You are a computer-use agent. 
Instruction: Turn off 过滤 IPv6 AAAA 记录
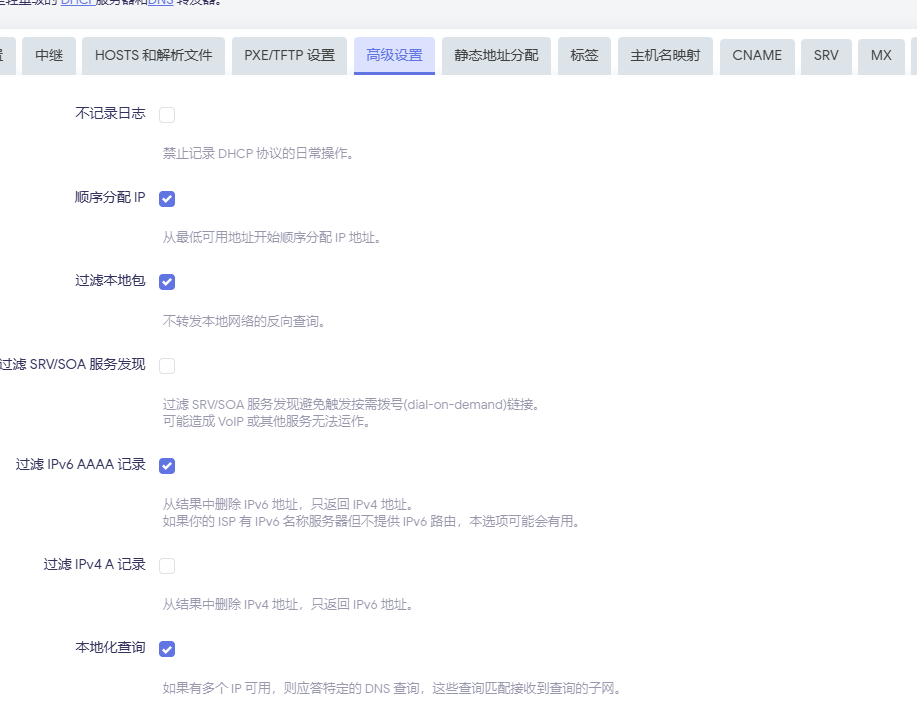(x=167, y=466)
